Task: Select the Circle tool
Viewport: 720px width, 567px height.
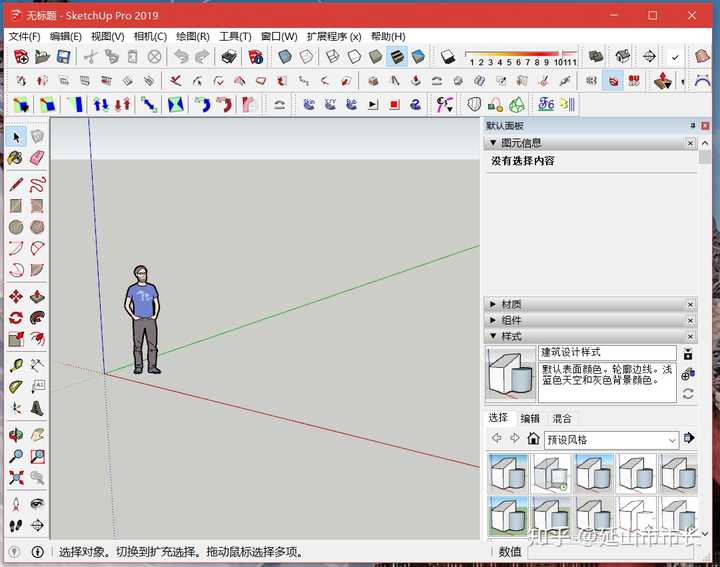Action: click(16, 227)
